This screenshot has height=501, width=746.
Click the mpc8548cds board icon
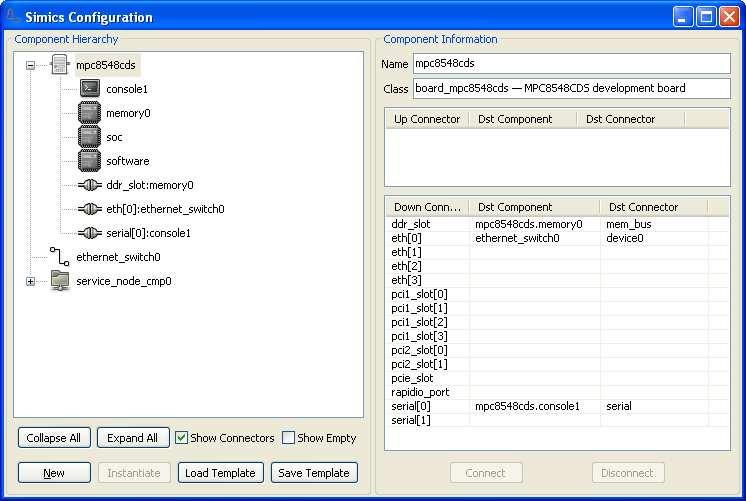pyautogui.click(x=60, y=65)
